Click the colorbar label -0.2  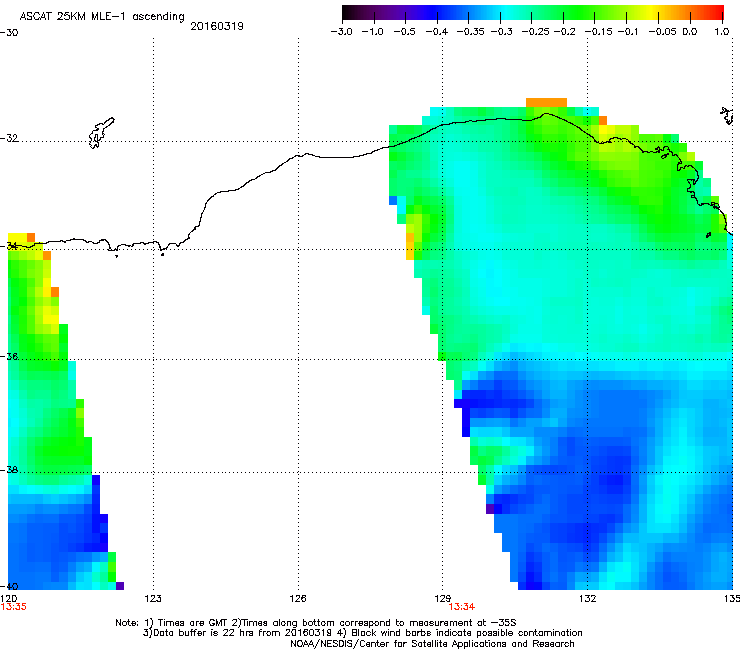[x=564, y=32]
